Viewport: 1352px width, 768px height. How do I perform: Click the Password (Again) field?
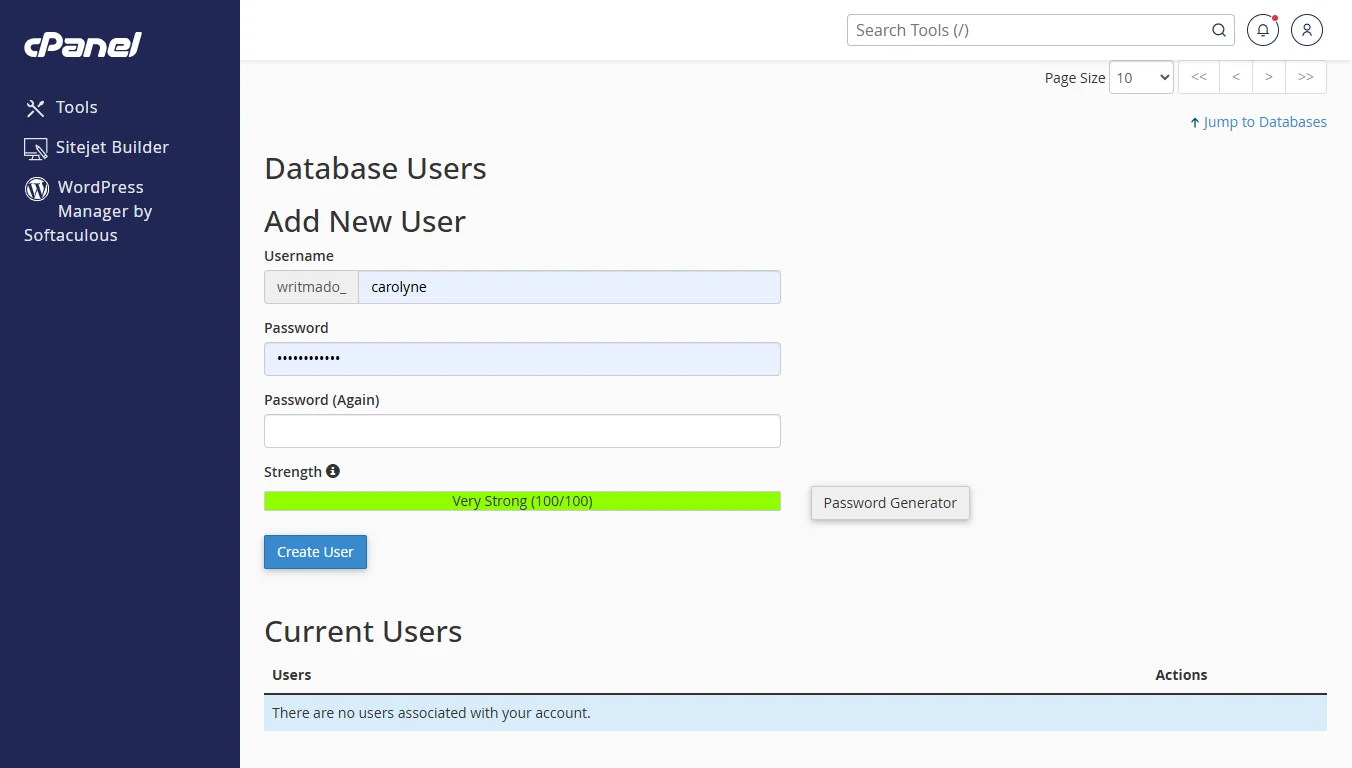point(522,431)
